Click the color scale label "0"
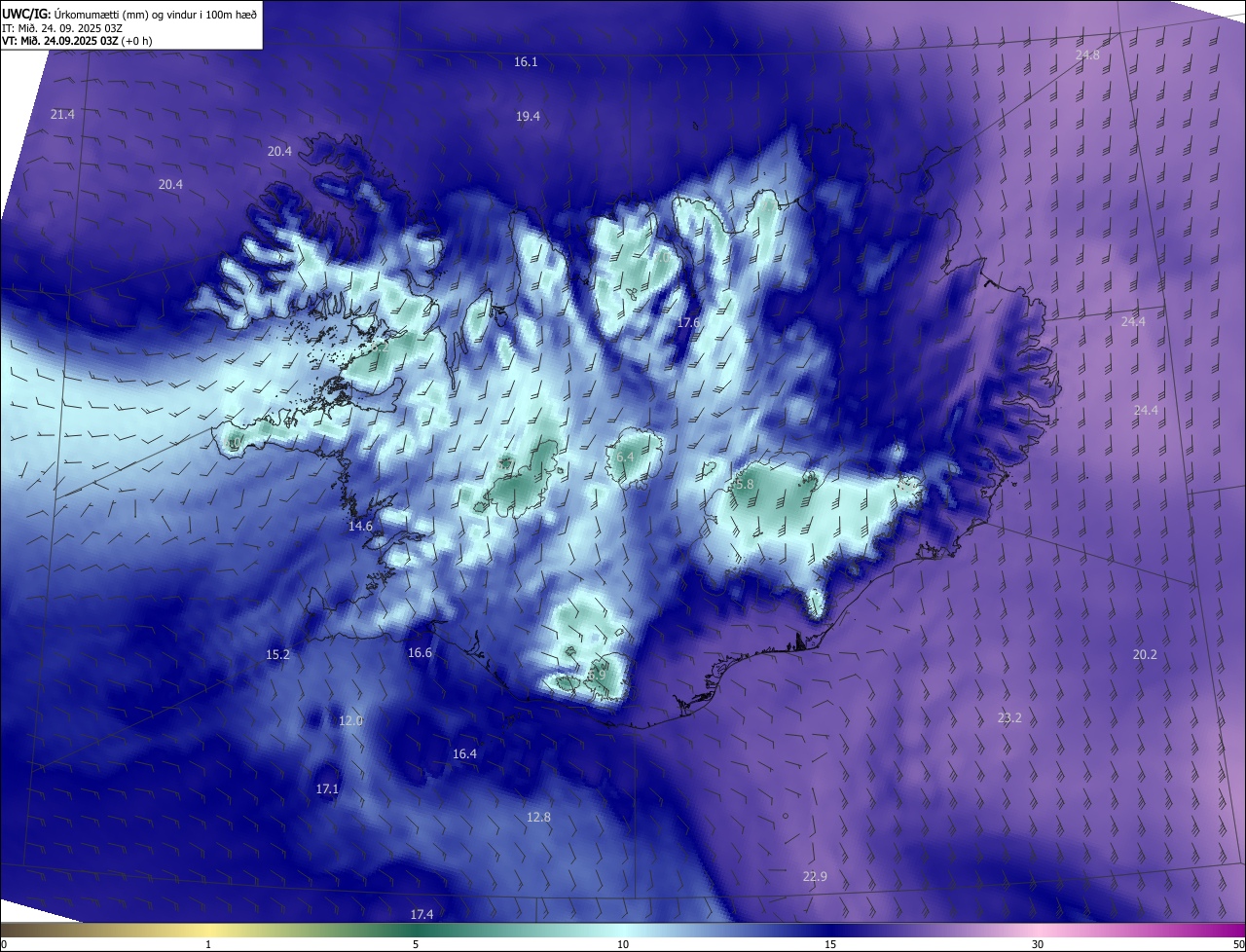 tap(4, 944)
